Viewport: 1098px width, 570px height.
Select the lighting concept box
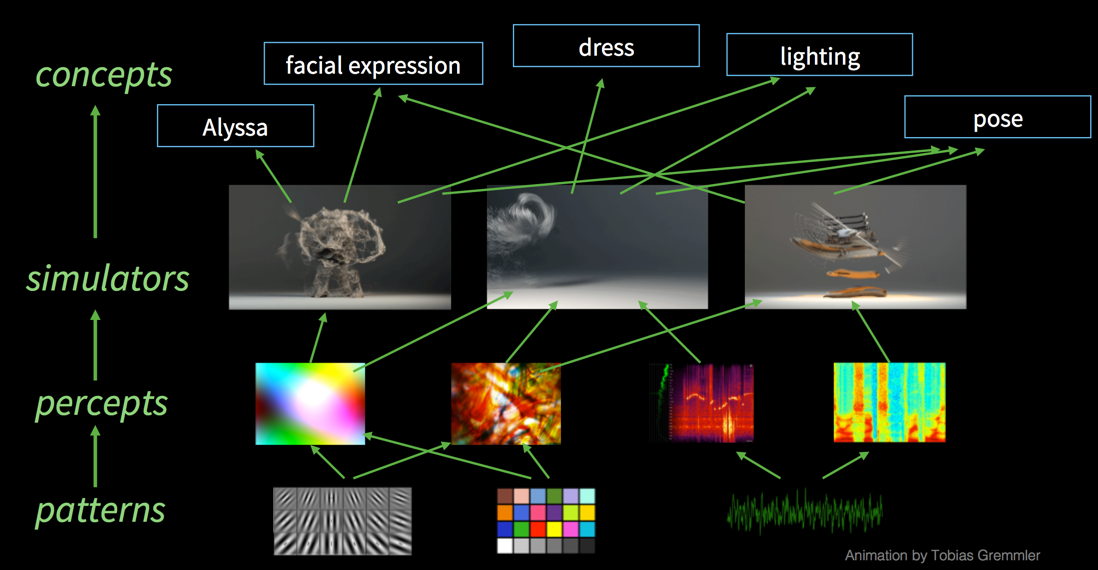click(819, 55)
